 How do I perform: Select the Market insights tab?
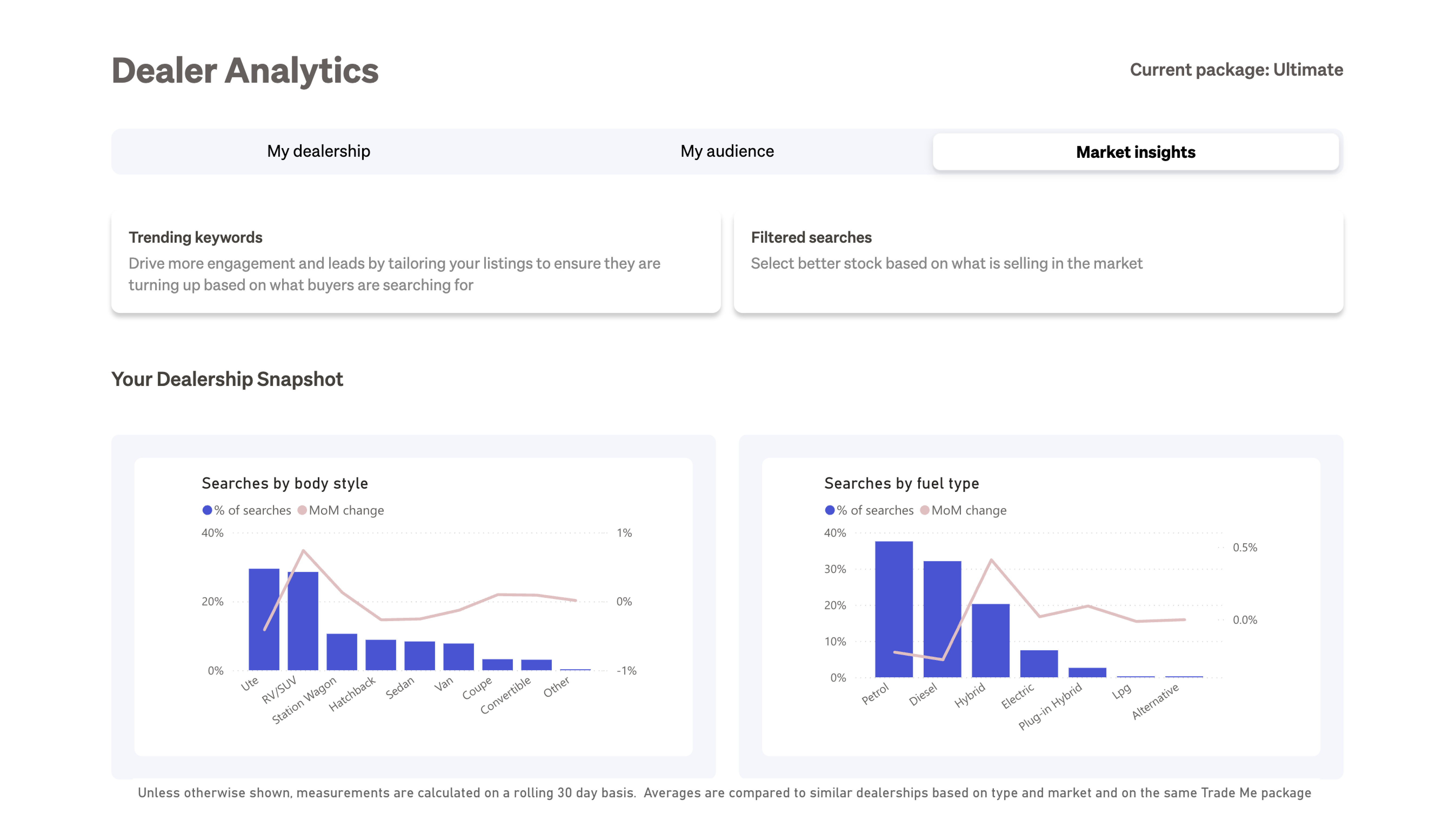[x=1135, y=152]
